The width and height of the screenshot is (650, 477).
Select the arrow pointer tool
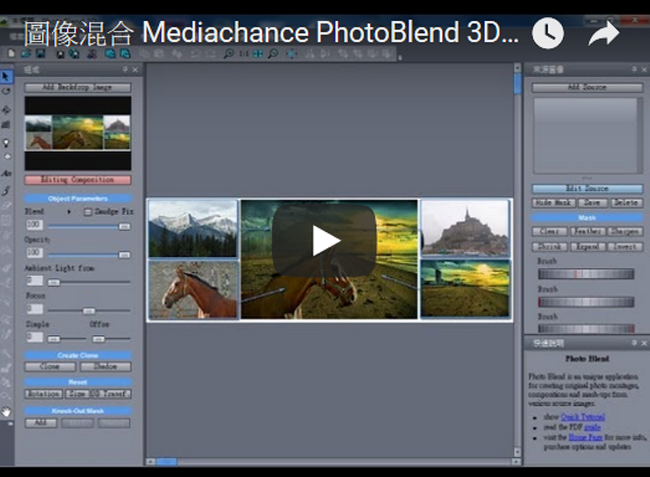click(x=7, y=76)
